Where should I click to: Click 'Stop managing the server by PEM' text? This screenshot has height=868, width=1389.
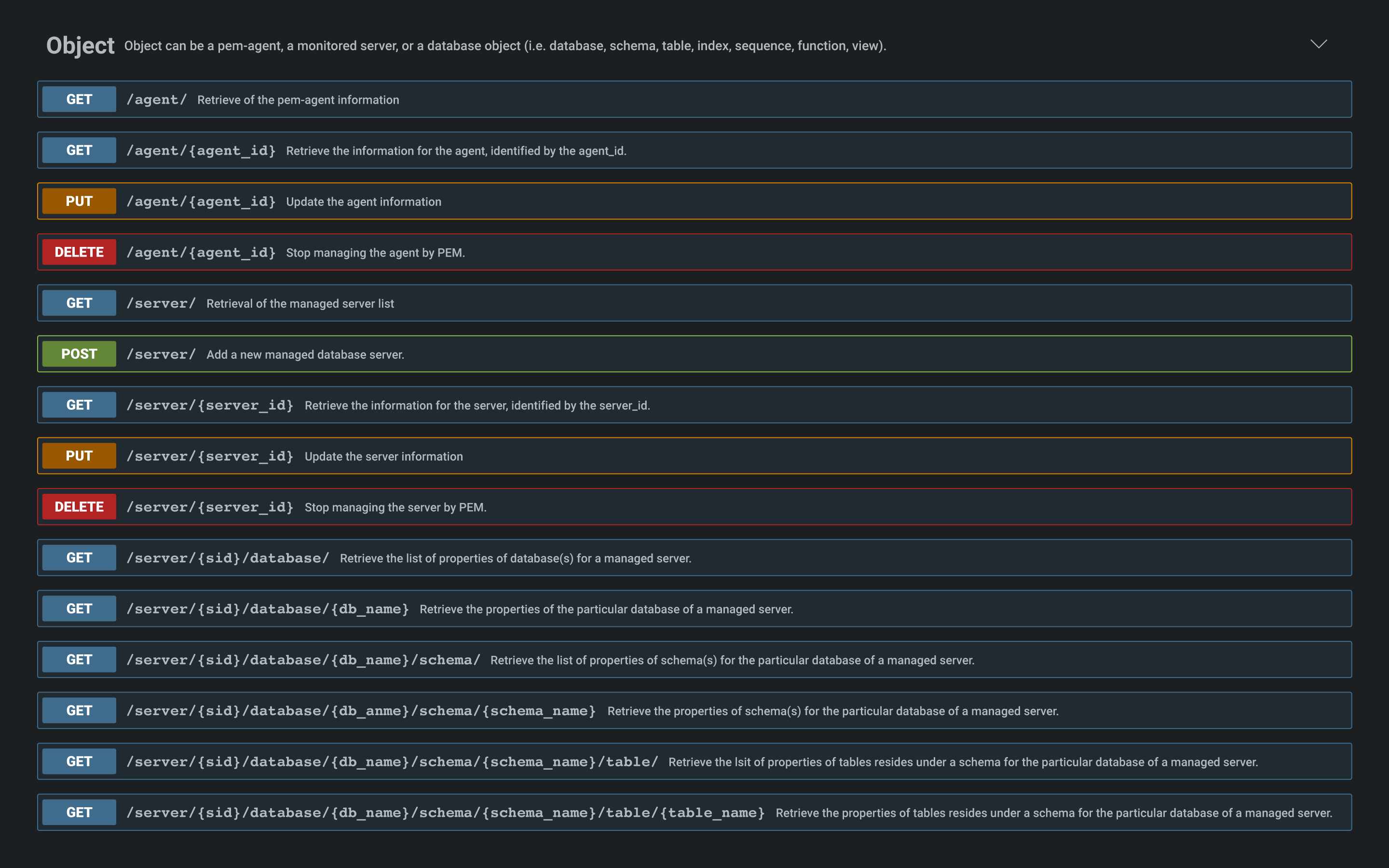click(395, 507)
